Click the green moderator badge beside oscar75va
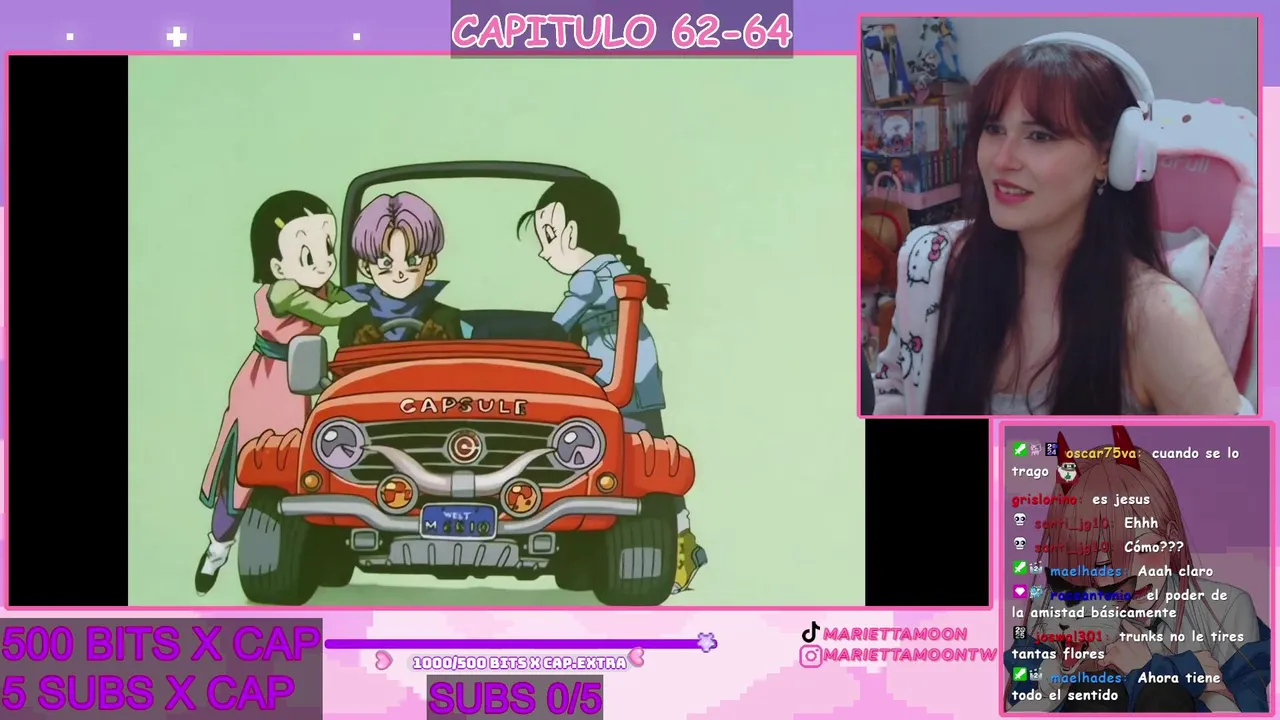This screenshot has width=1280, height=720. click(1018, 450)
